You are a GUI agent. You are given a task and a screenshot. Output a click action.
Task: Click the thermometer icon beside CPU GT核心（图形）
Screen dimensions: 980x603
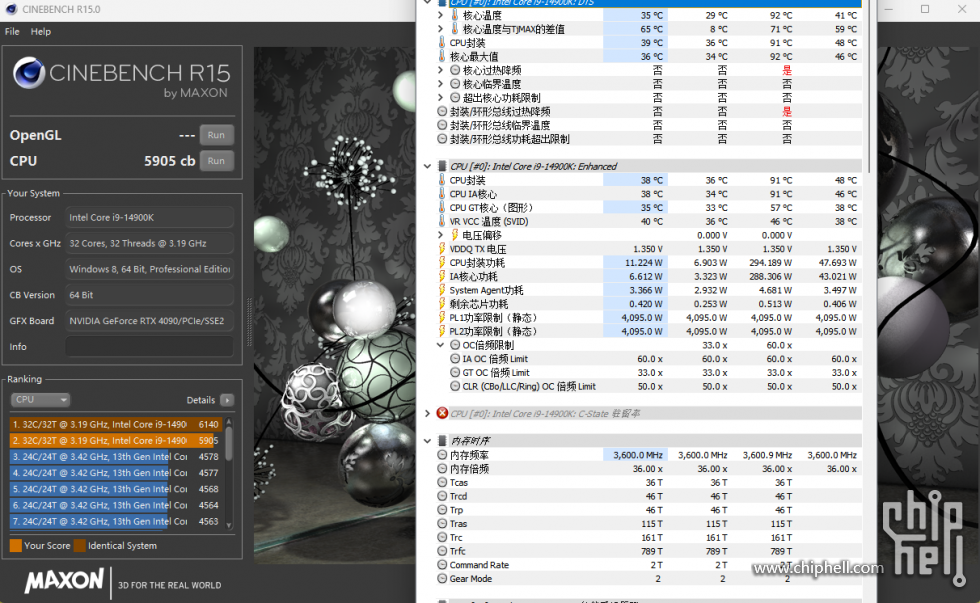442,207
